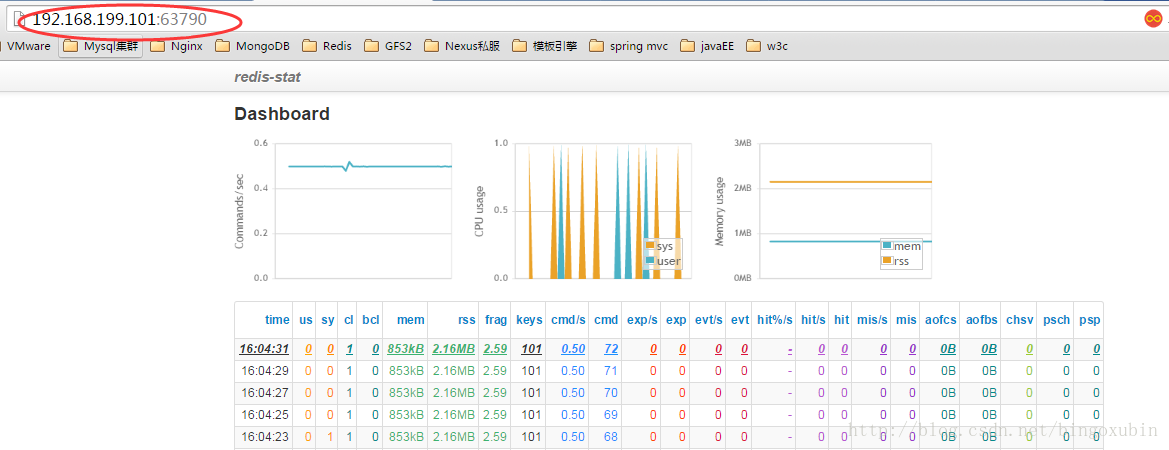This screenshot has height=450, width=1169.
Task: Click the us column header
Action: point(306,320)
